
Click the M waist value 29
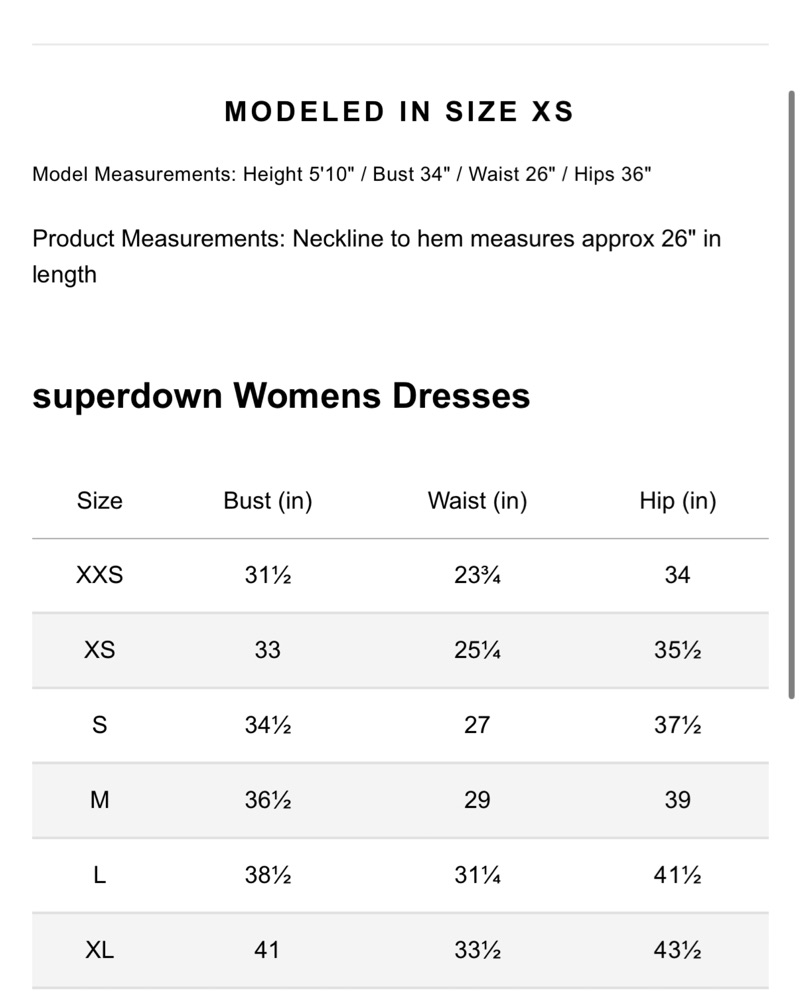click(x=477, y=800)
